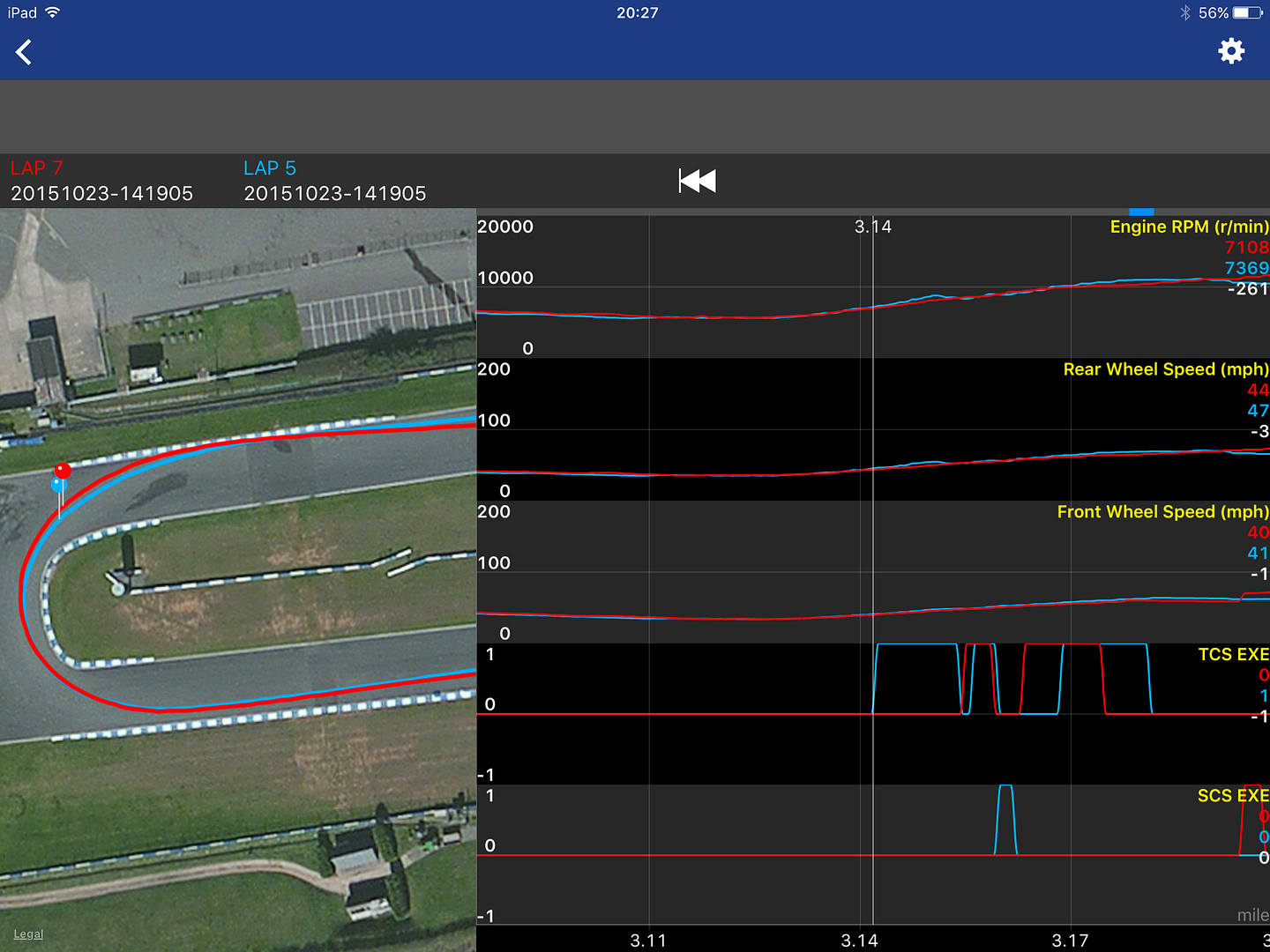Select the Rear Wheel Speed (mph) label
Viewport: 1270px width, 952px height.
1166,369
